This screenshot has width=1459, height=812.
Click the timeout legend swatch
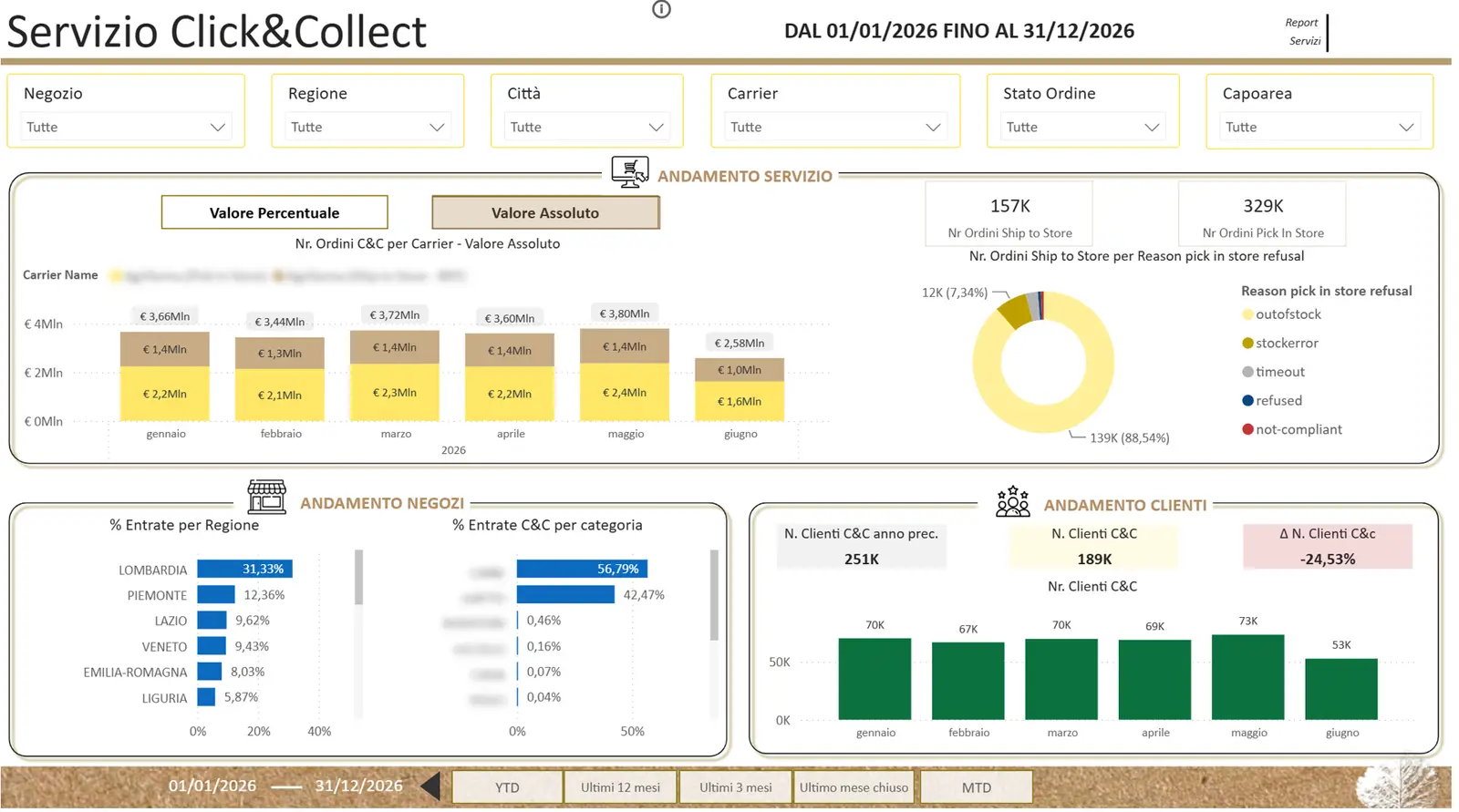[x=1247, y=372]
